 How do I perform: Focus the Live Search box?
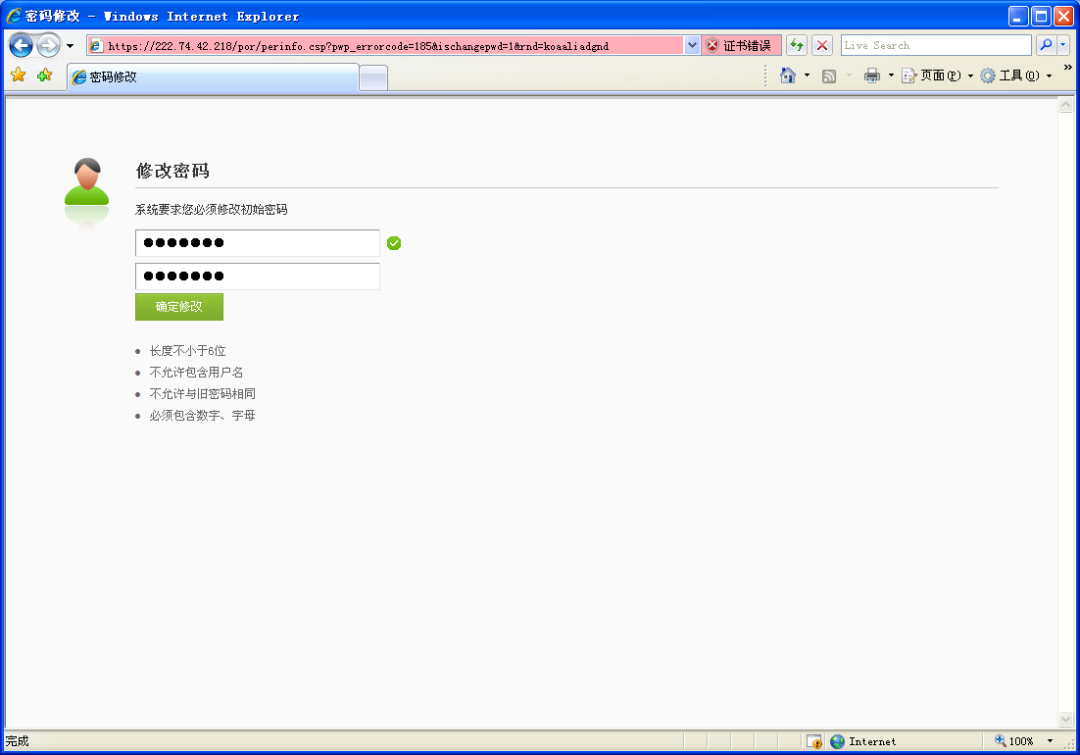(935, 45)
